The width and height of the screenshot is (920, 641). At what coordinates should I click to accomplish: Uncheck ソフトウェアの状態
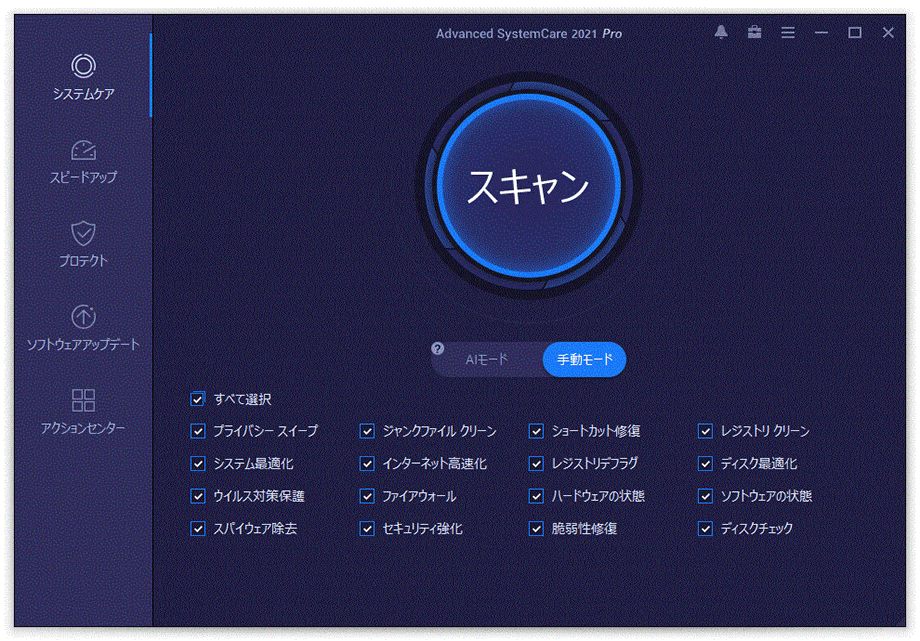pos(705,496)
